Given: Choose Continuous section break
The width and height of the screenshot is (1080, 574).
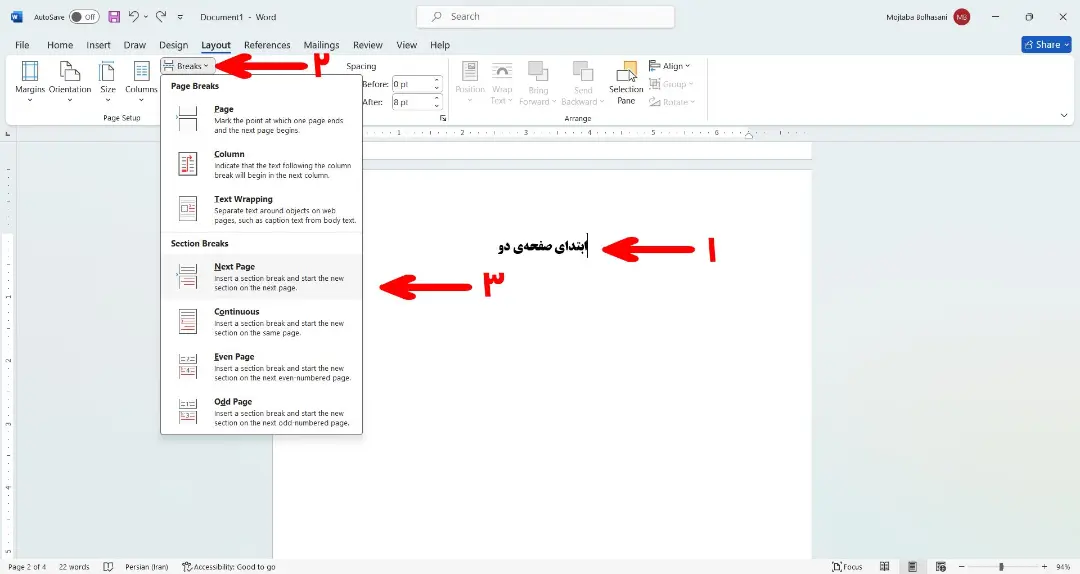Looking at the screenshot, I should (262, 321).
